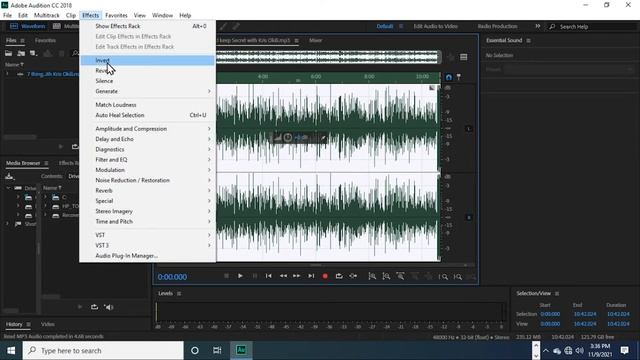Open Media Browser panel menu icon
The image size is (640, 360).
[x=46, y=163]
